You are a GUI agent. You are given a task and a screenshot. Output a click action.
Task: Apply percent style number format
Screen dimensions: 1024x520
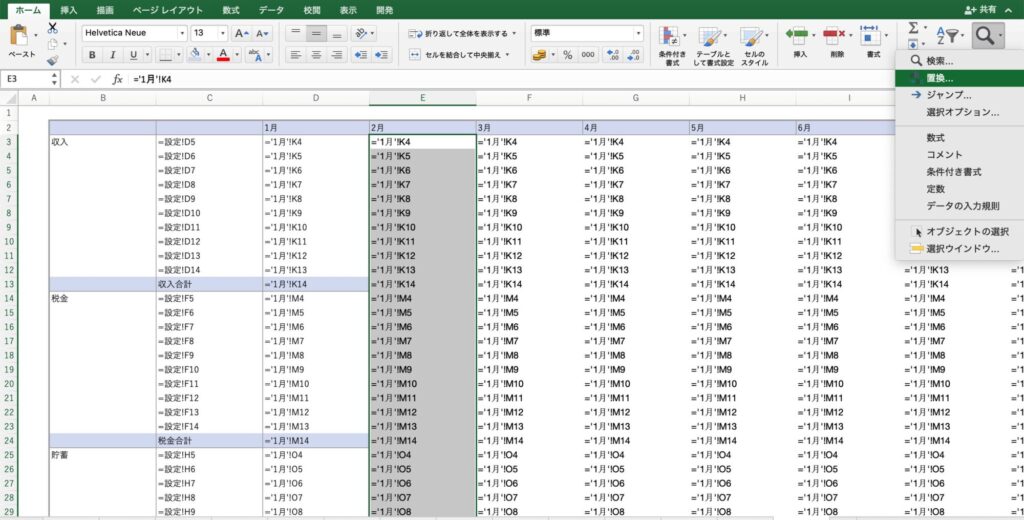[567, 55]
